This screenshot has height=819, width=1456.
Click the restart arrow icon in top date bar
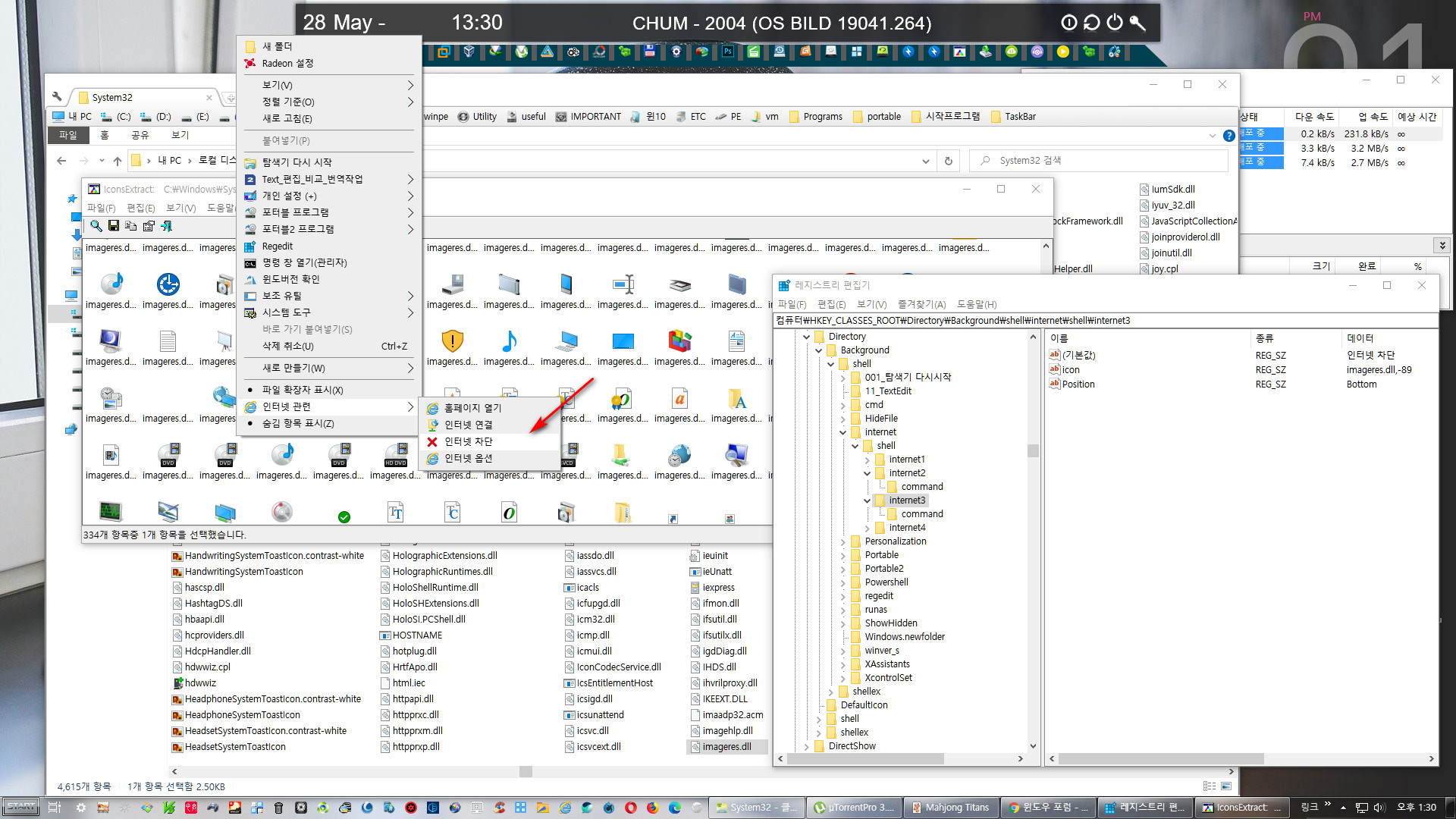[x=1092, y=23]
